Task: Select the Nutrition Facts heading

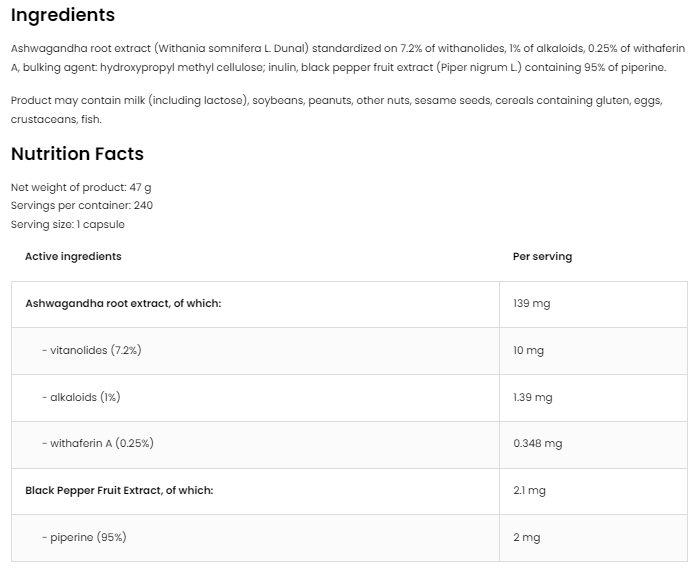Action: click(x=77, y=154)
